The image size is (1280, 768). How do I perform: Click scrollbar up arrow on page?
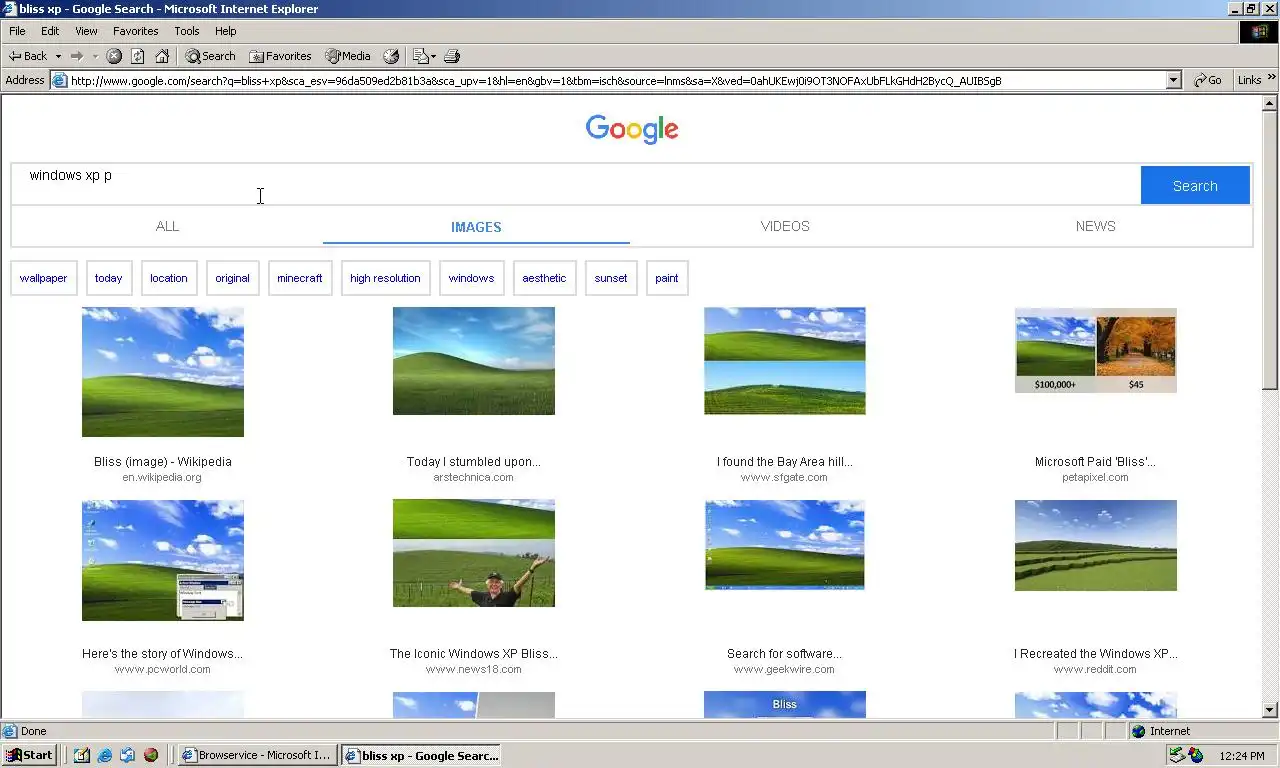[x=1270, y=103]
